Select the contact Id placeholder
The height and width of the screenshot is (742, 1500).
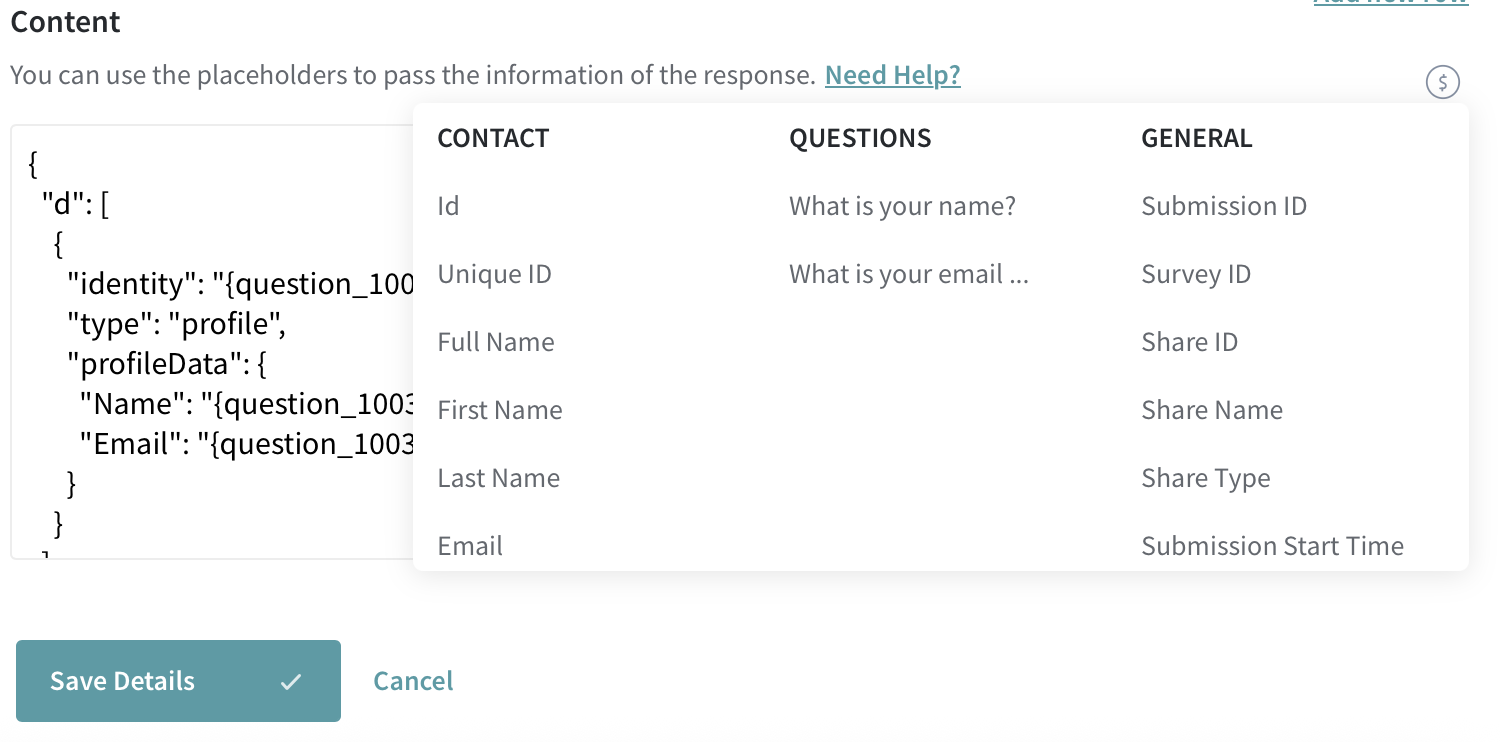448,206
